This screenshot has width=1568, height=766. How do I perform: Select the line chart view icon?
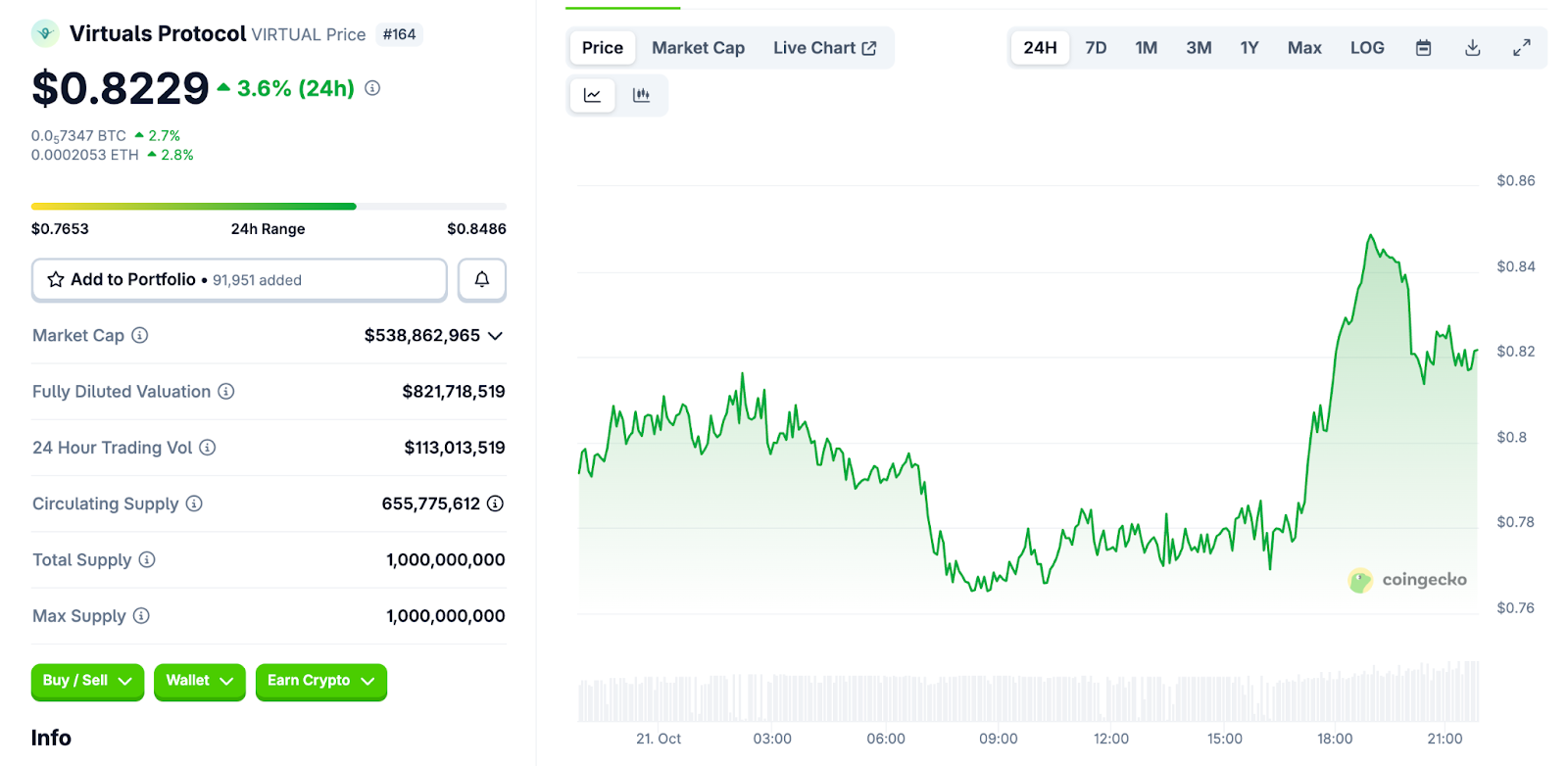(592, 95)
